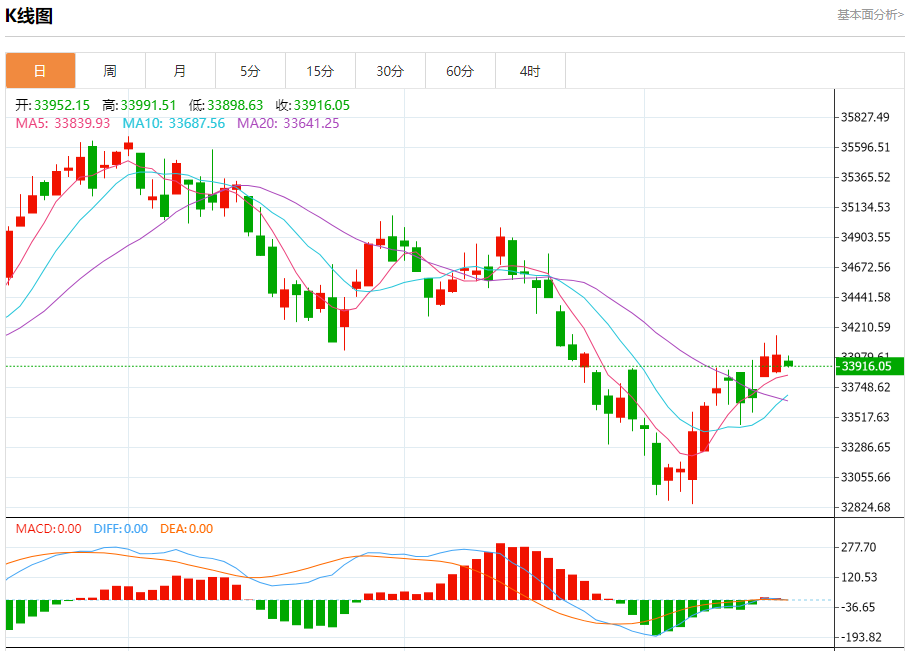Switch to the 月 monthly tab
The height and width of the screenshot is (651, 908).
coord(180,71)
